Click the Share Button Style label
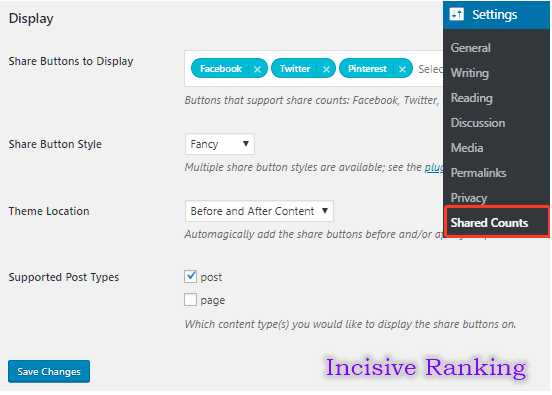 pos(55,144)
